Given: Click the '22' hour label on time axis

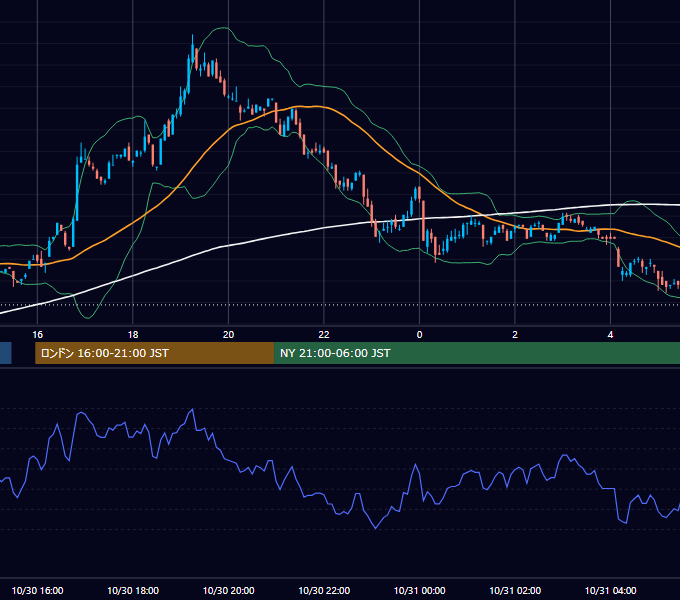Looking at the screenshot, I should 324,335.
